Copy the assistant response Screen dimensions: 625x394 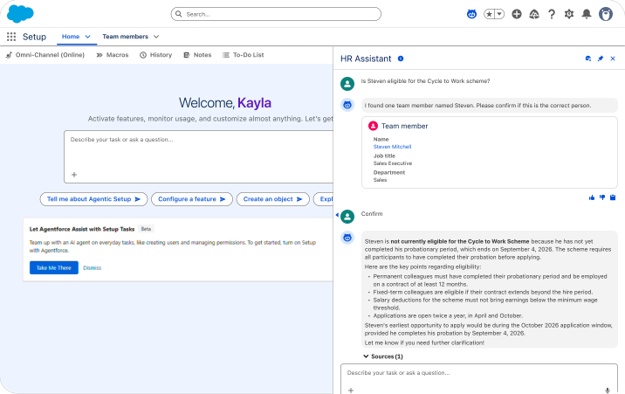pyautogui.click(x=613, y=197)
